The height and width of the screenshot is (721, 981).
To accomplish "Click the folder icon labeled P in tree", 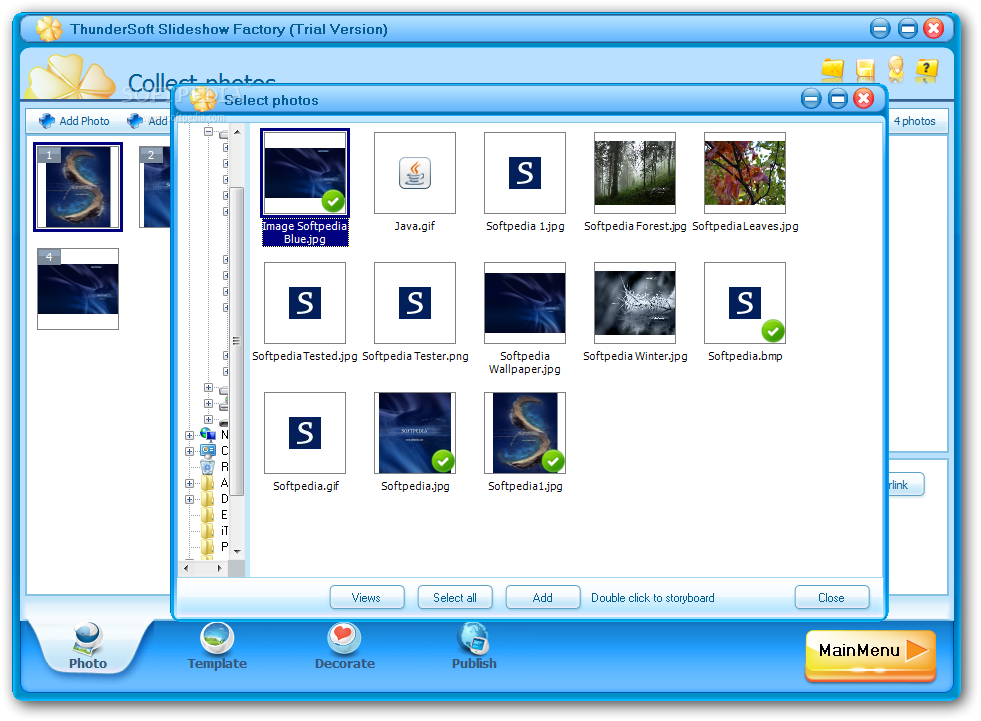I will tap(208, 547).
